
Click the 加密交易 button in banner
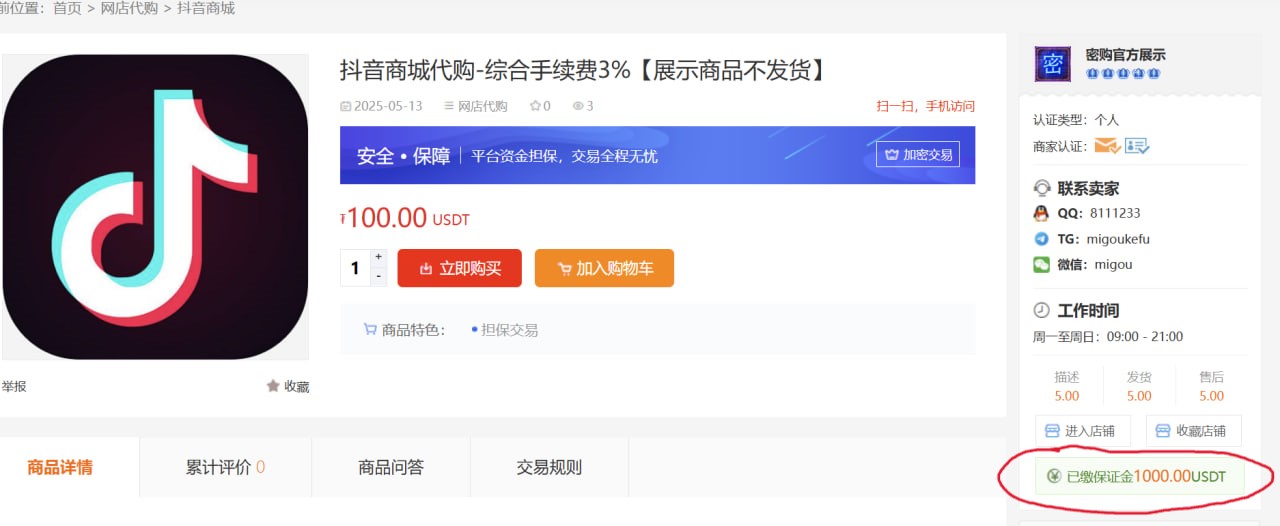pos(917,155)
